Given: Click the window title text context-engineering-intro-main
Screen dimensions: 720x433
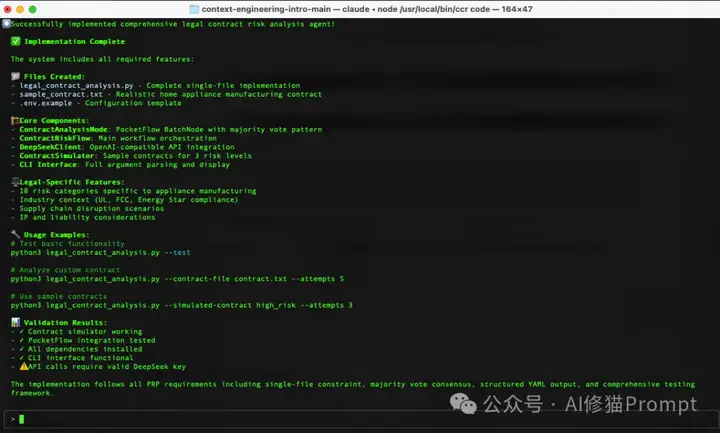Looking at the screenshot, I should point(266,9).
